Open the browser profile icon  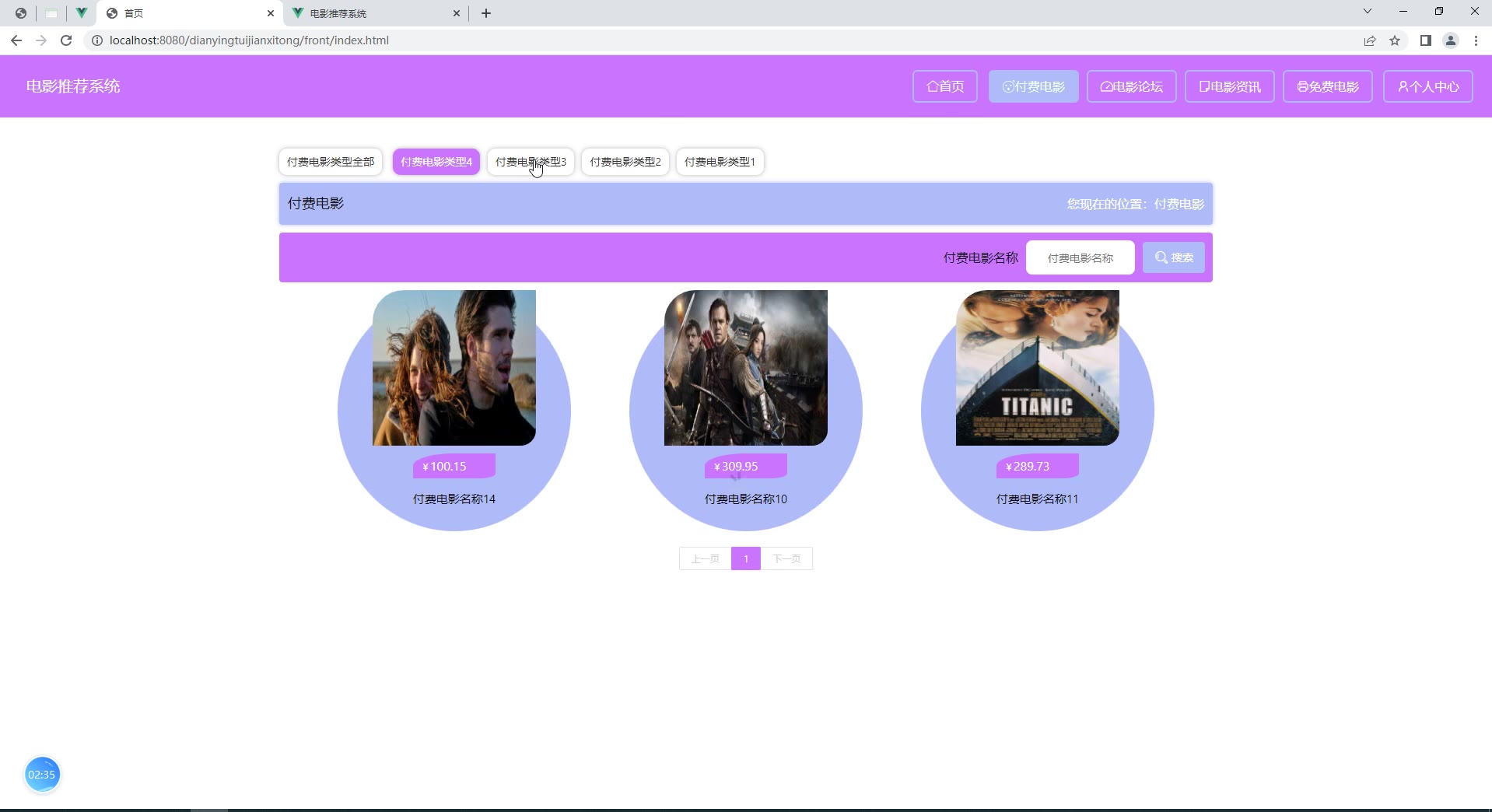(1451, 40)
